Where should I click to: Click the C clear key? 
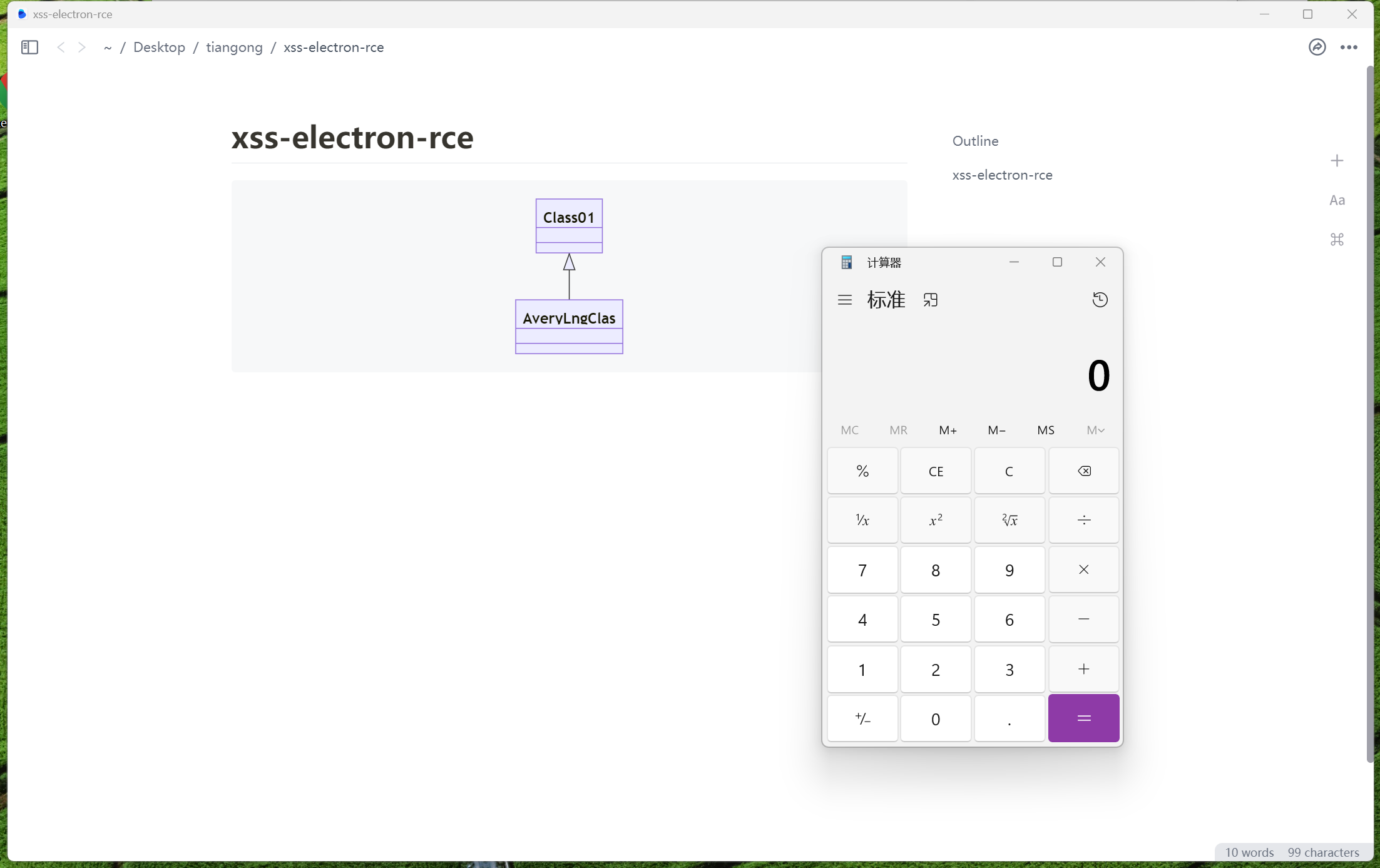tap(1009, 471)
